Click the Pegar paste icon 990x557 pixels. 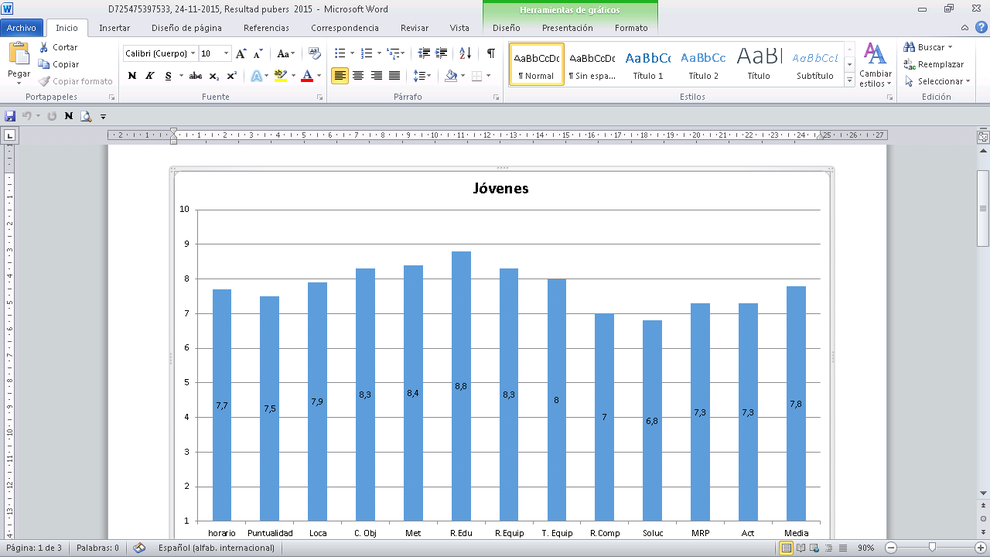click(x=18, y=54)
